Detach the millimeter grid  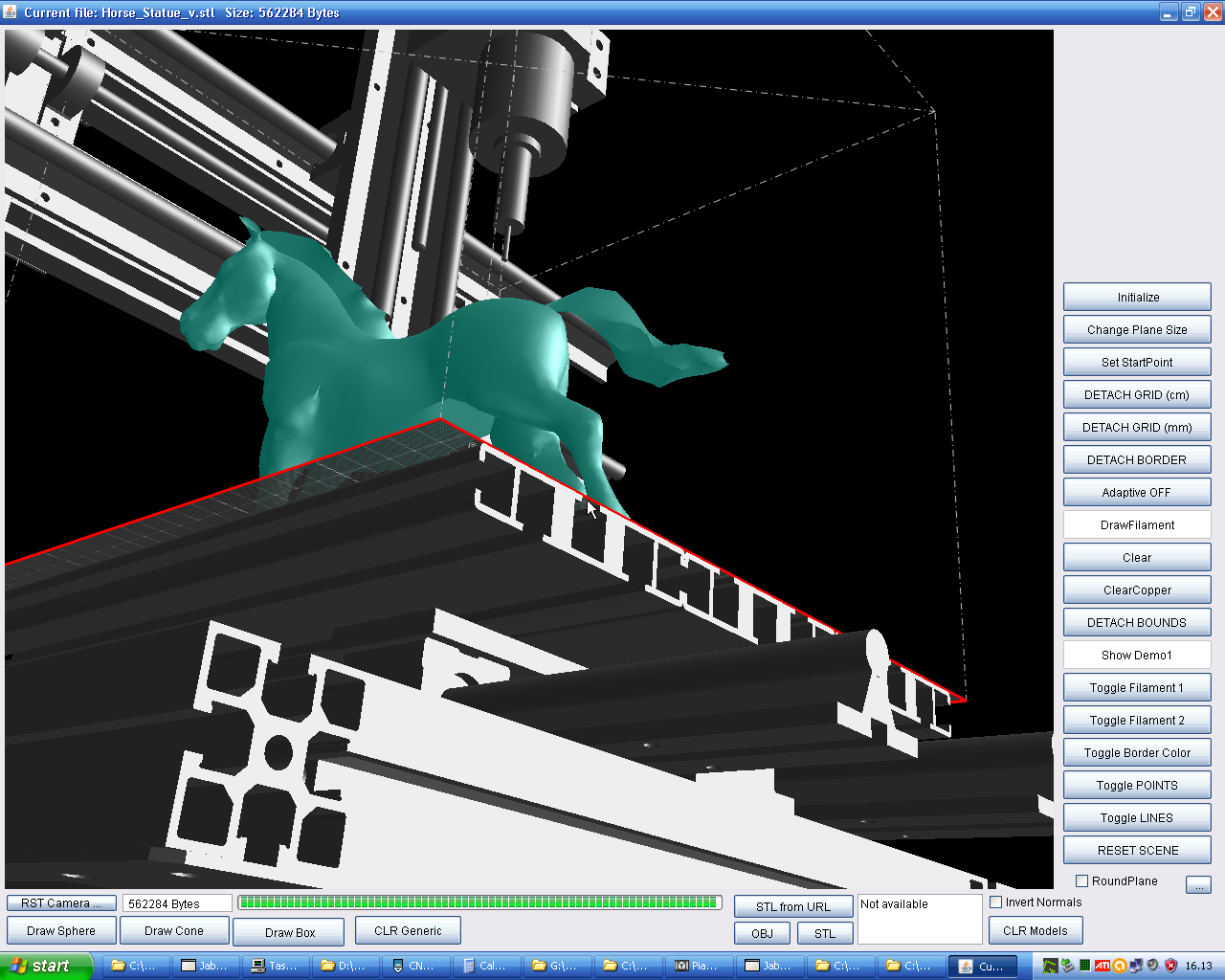(x=1137, y=428)
